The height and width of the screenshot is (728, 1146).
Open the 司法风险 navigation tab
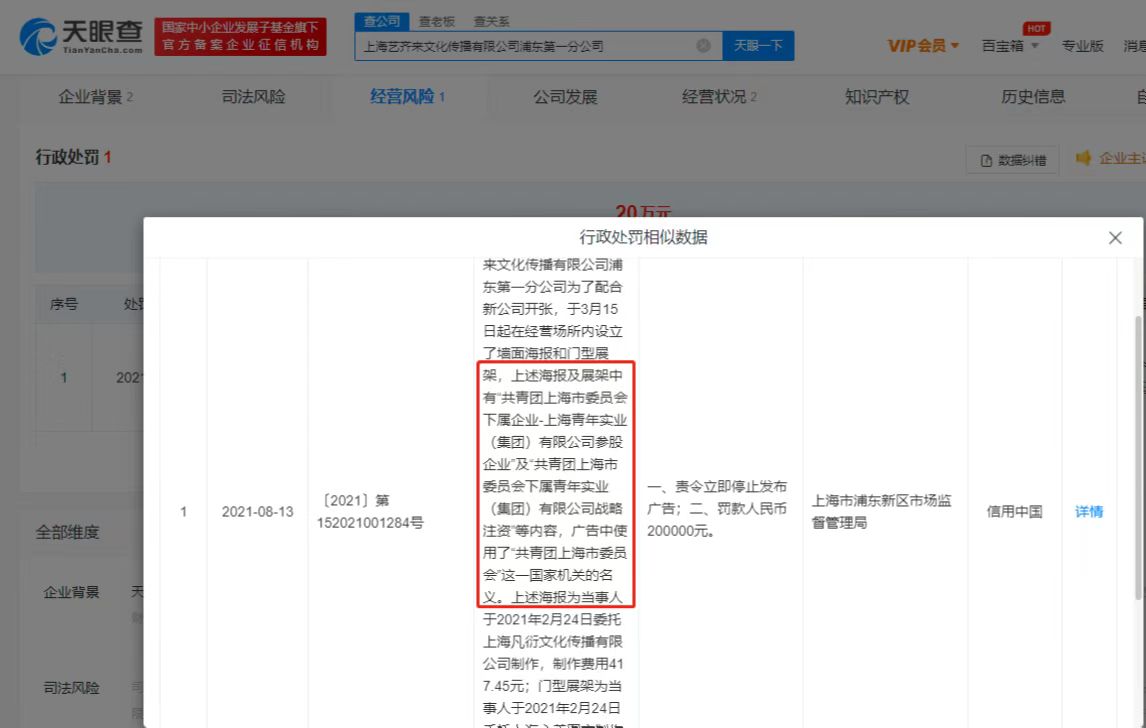click(253, 97)
